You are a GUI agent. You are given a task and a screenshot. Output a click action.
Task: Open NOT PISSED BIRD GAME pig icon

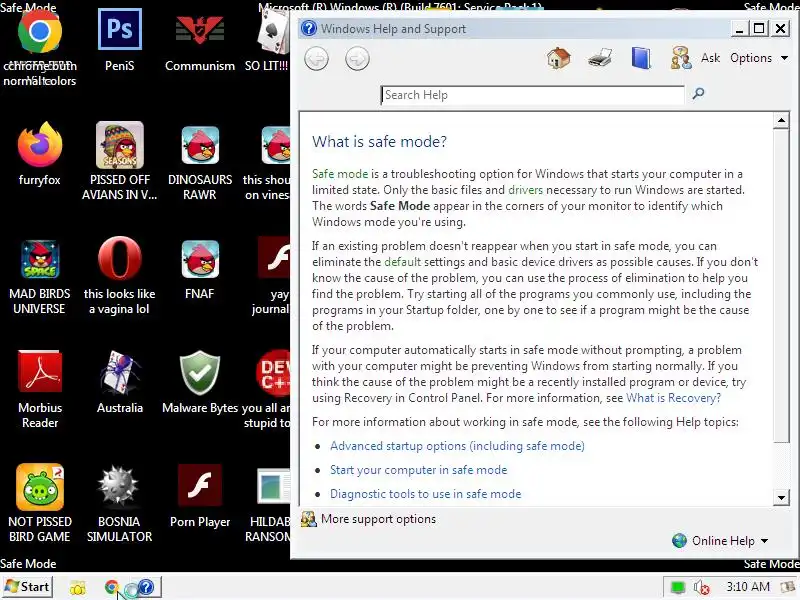pyautogui.click(x=40, y=487)
